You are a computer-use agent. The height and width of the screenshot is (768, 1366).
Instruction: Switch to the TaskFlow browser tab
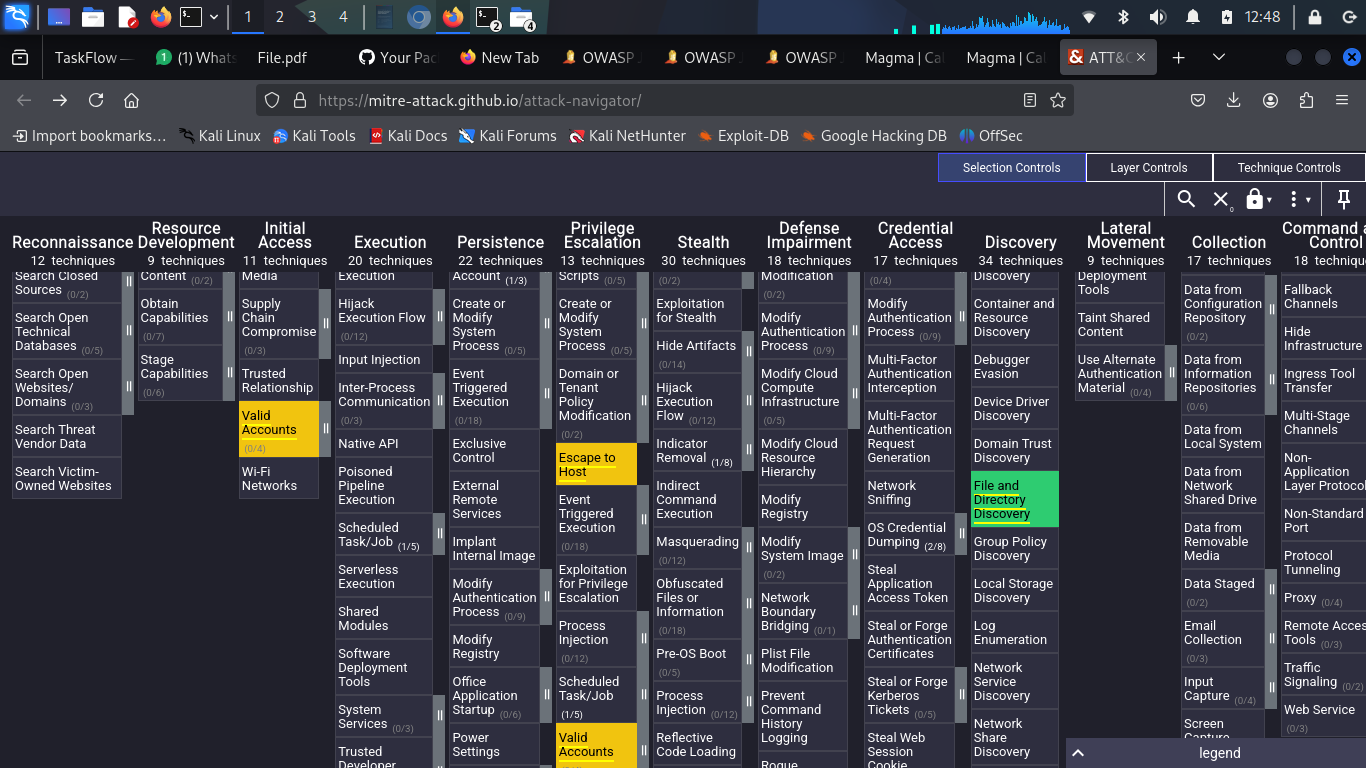click(93, 57)
